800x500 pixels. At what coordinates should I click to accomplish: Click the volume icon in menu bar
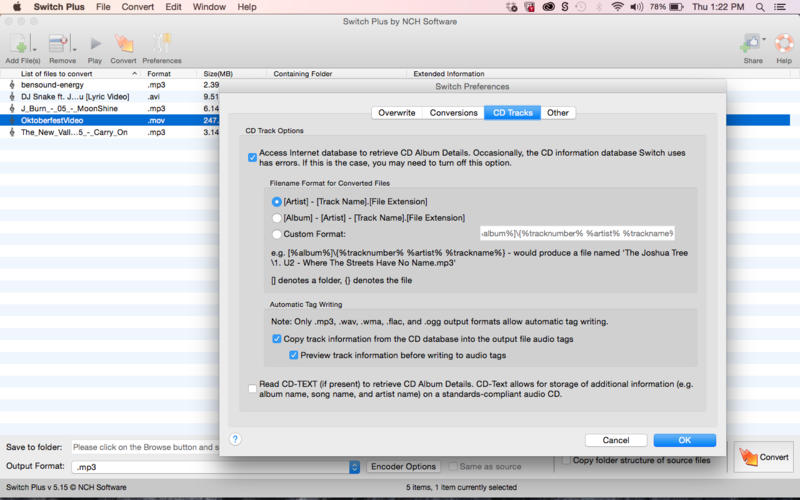tap(636, 7)
